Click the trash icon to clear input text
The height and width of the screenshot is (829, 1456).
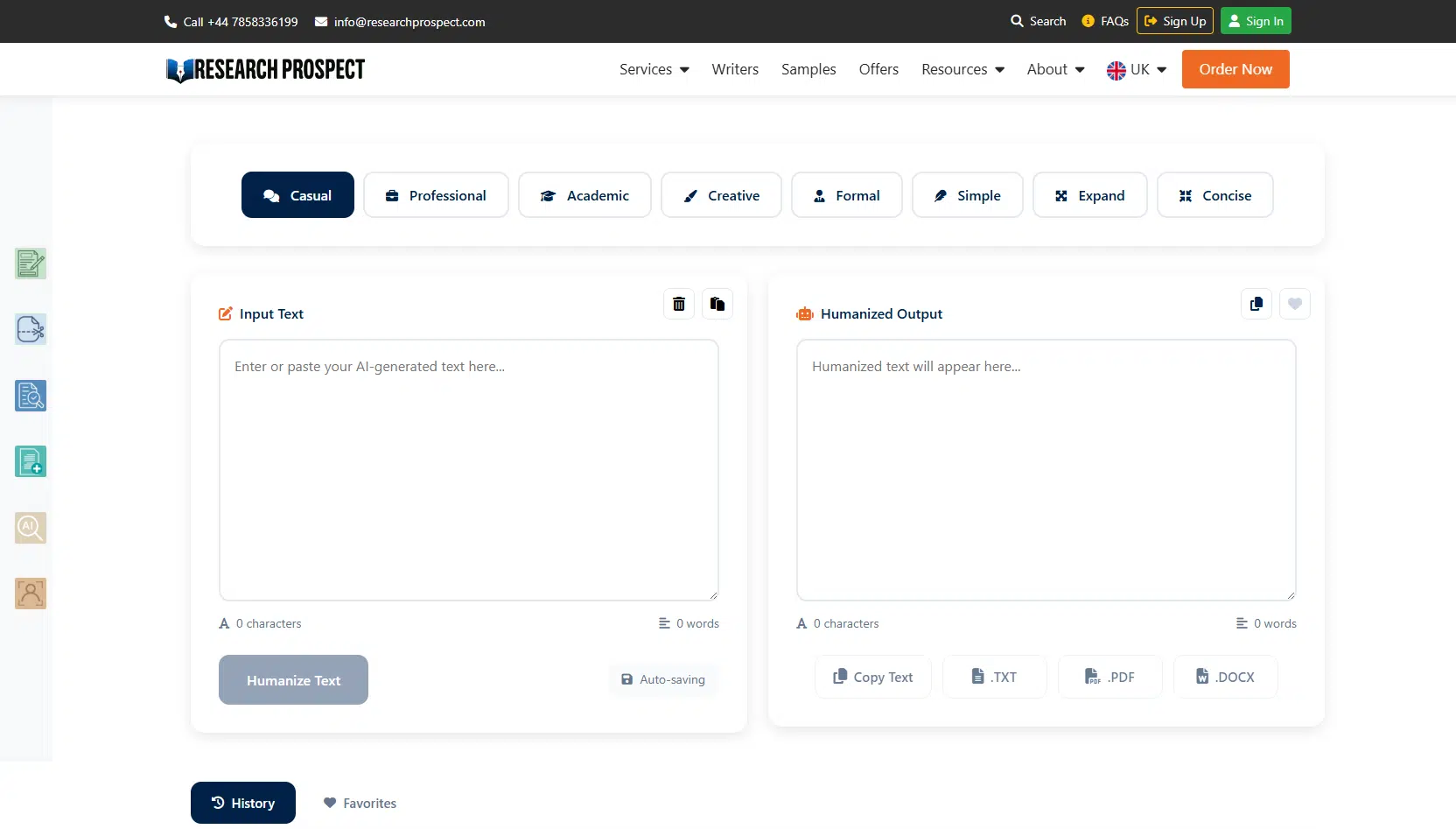pyautogui.click(x=678, y=304)
